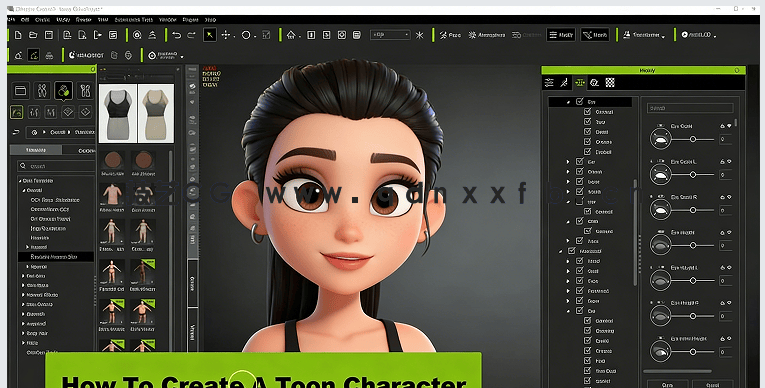The height and width of the screenshot is (388, 765).
Task: Open the Pose tool
Action: click(450, 35)
